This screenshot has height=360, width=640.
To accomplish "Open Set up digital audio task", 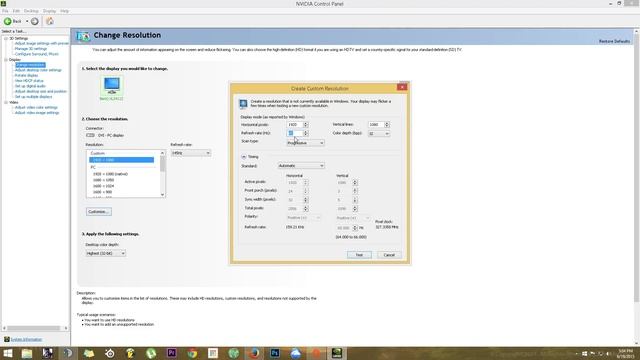I will click(30, 86).
